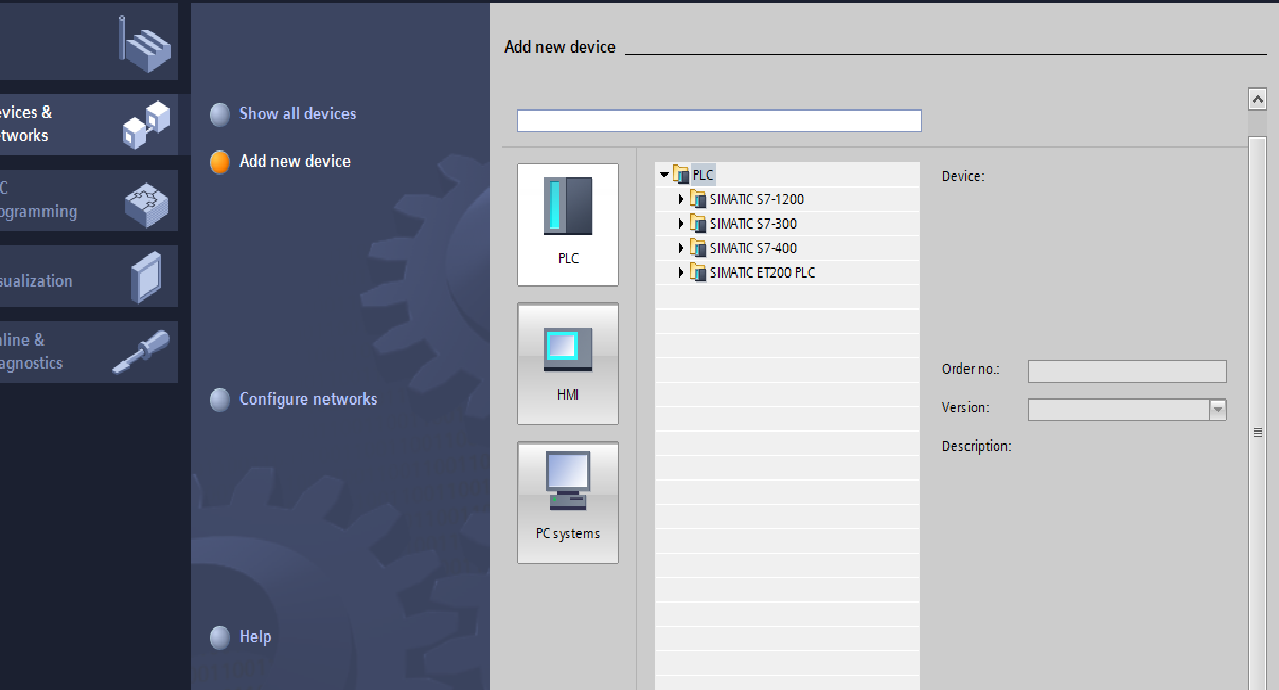Open the PLC programming portal
The height and width of the screenshot is (690, 1279).
pos(88,200)
